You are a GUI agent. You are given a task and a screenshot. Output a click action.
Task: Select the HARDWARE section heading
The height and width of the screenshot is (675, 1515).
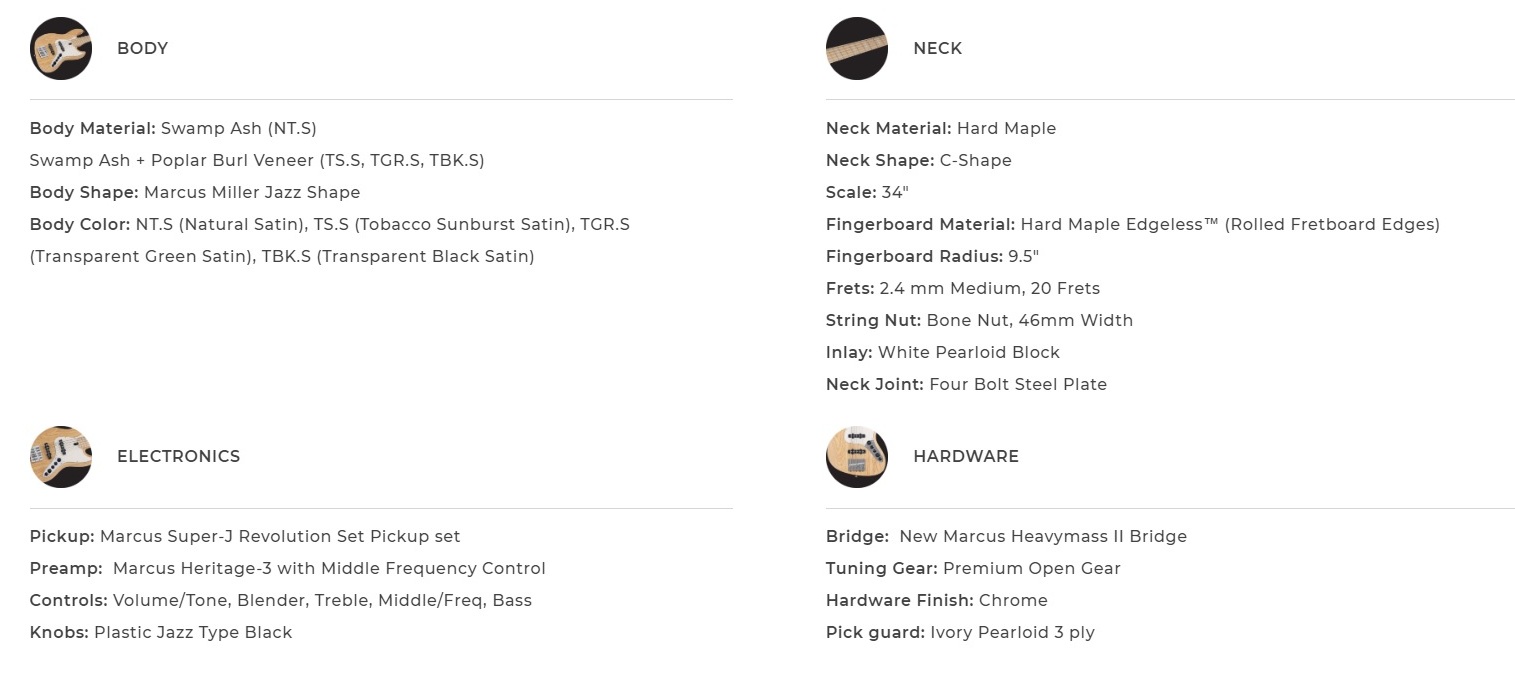pyautogui.click(x=965, y=456)
